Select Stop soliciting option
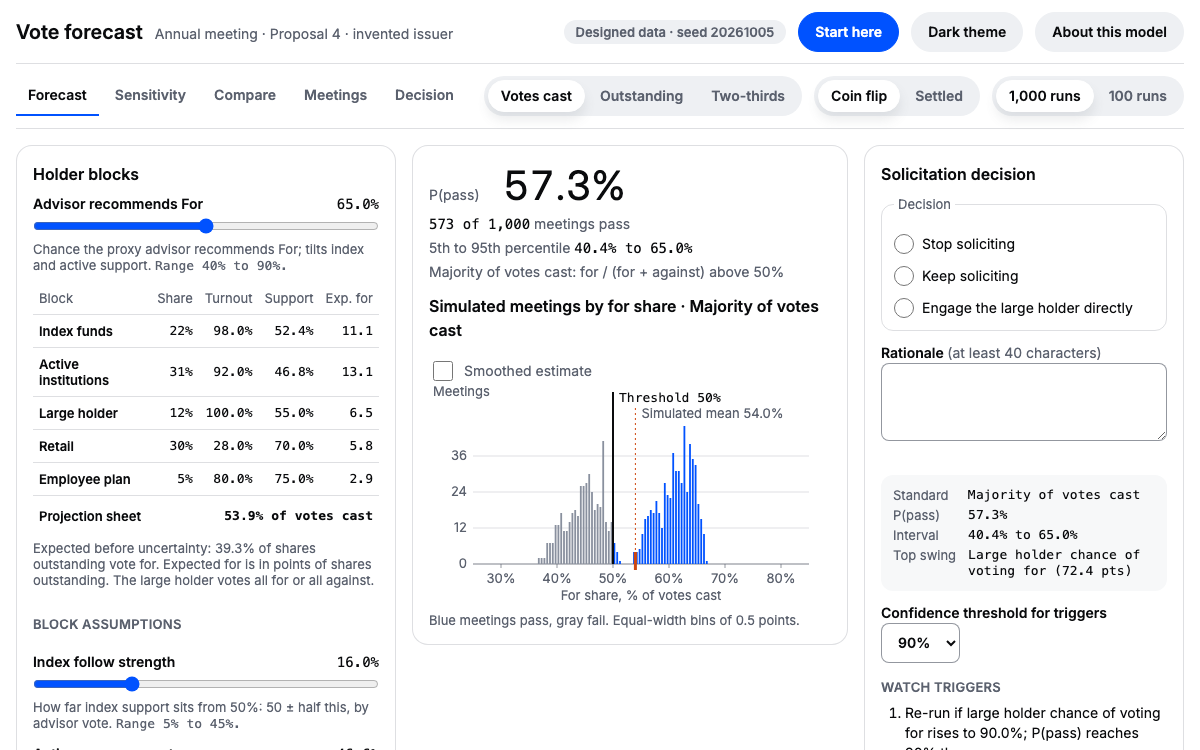1200x750 pixels. click(904, 244)
